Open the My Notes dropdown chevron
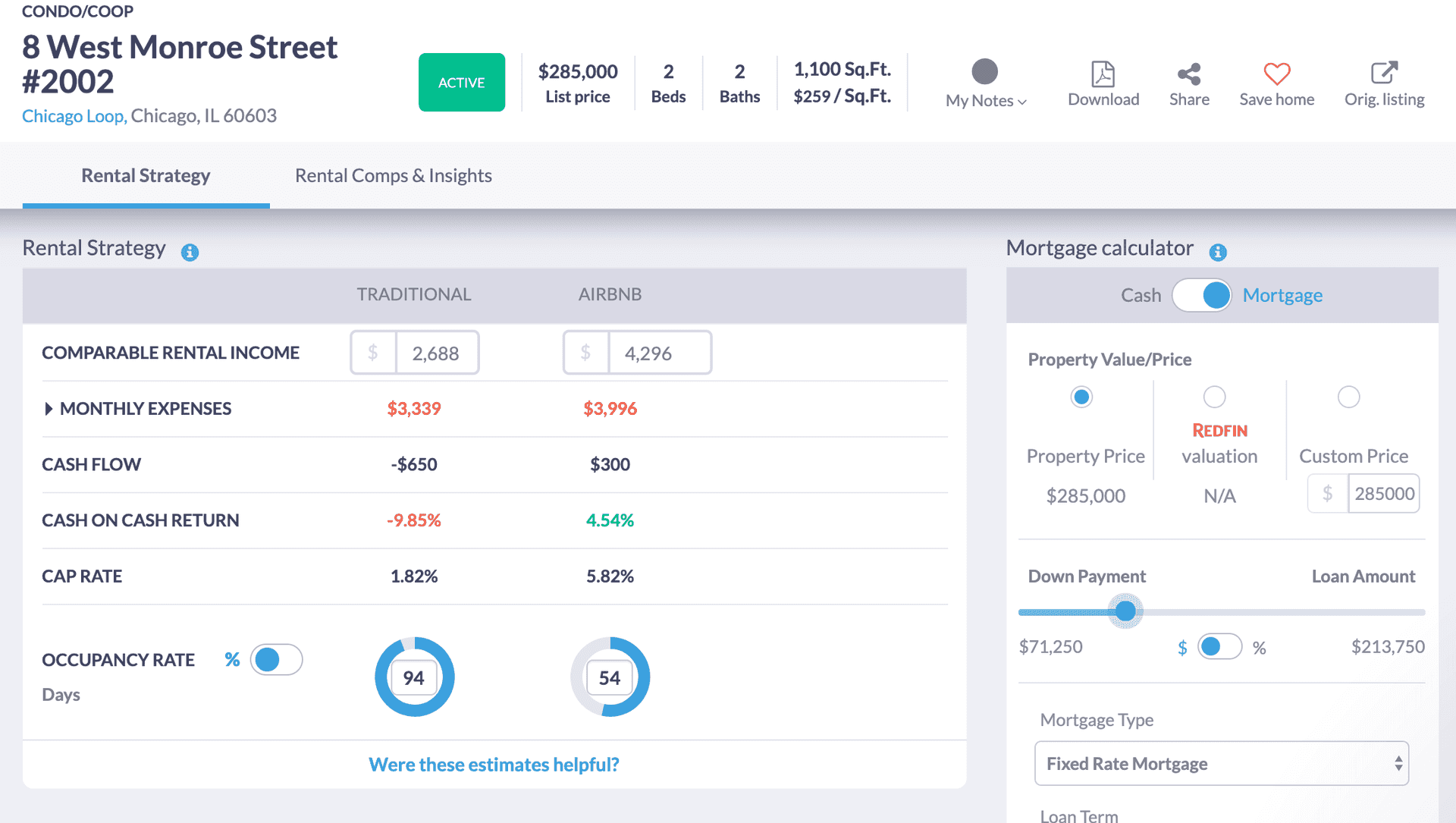 pyautogui.click(x=1022, y=102)
